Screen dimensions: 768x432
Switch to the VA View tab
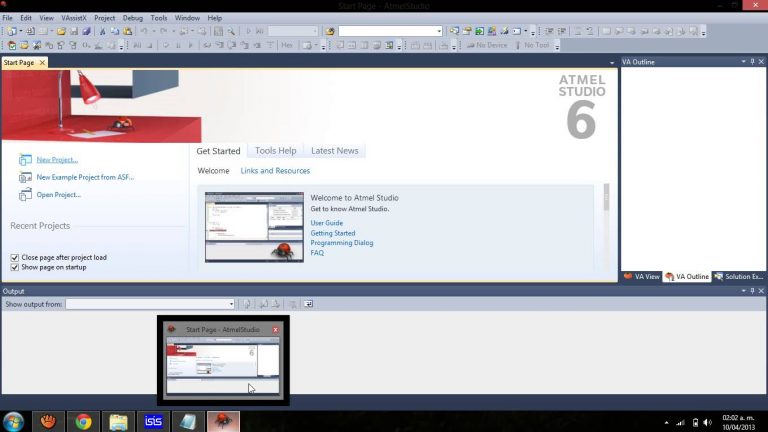coord(642,277)
